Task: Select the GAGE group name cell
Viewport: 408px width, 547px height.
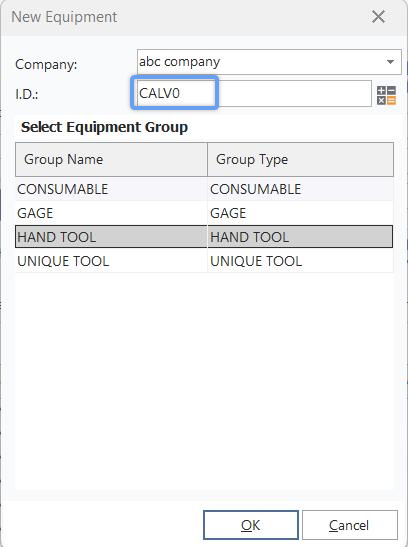Action: click(x=112, y=213)
